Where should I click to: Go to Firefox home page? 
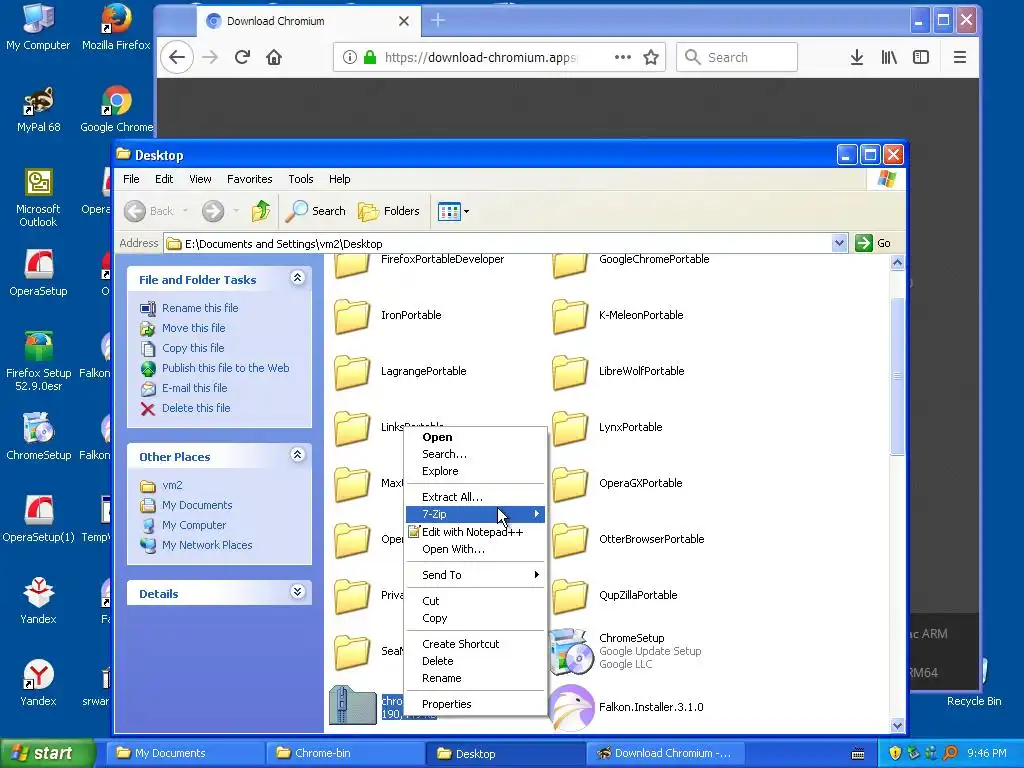tap(274, 57)
